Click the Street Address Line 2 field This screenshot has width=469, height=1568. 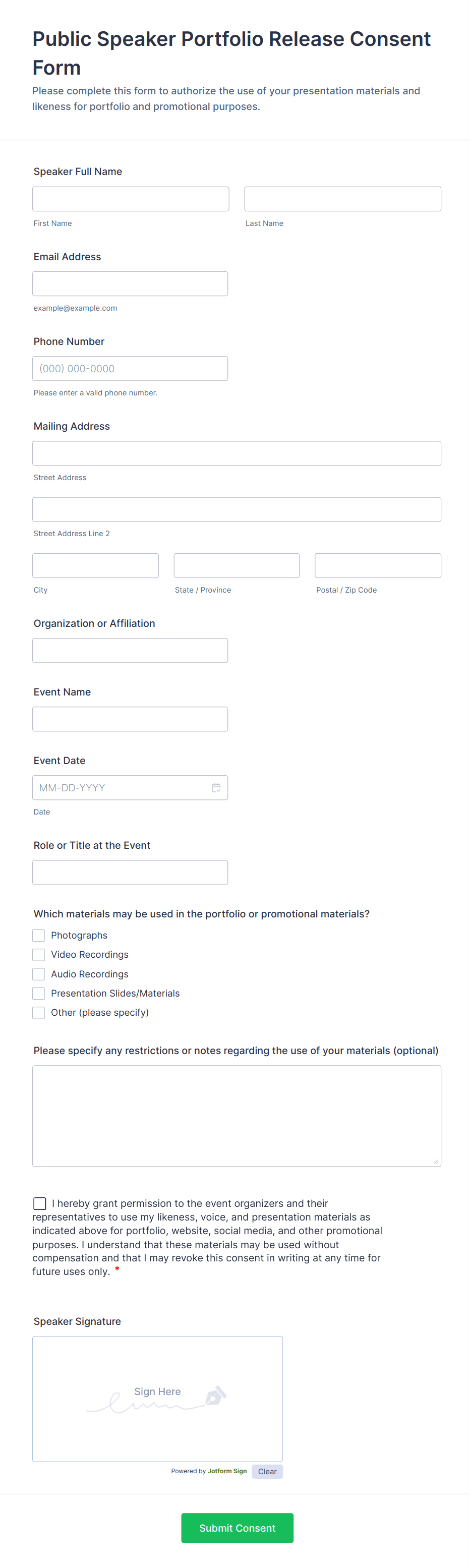[x=237, y=509]
